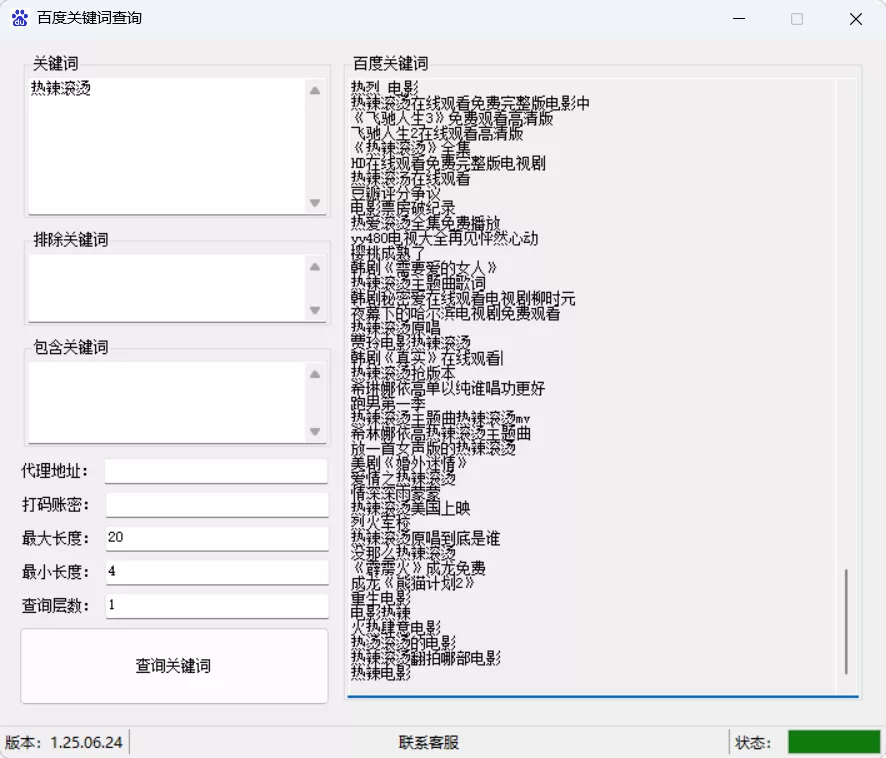Click the 包含关键词 box scroll down arrow
The width and height of the screenshot is (886, 758).
(x=315, y=431)
